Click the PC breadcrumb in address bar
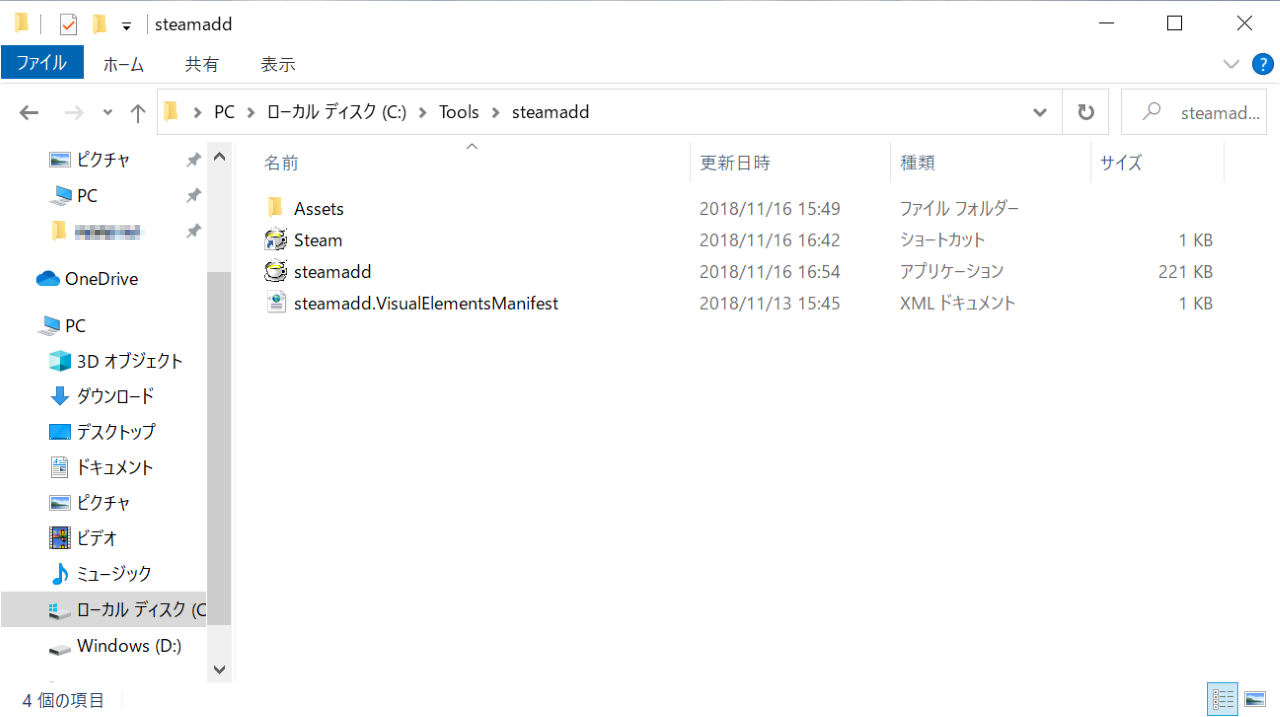This screenshot has height=717, width=1280. pyautogui.click(x=224, y=112)
